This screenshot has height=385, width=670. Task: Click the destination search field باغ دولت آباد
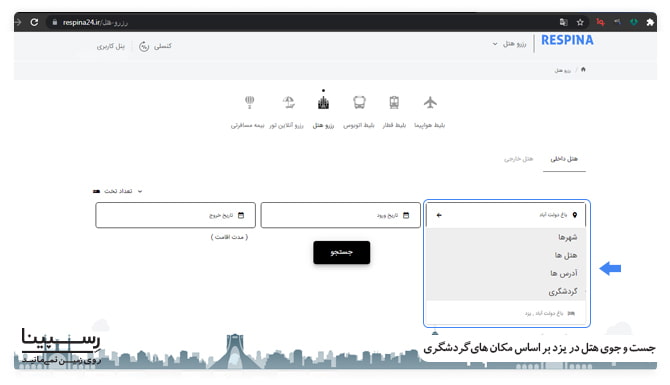click(506, 215)
